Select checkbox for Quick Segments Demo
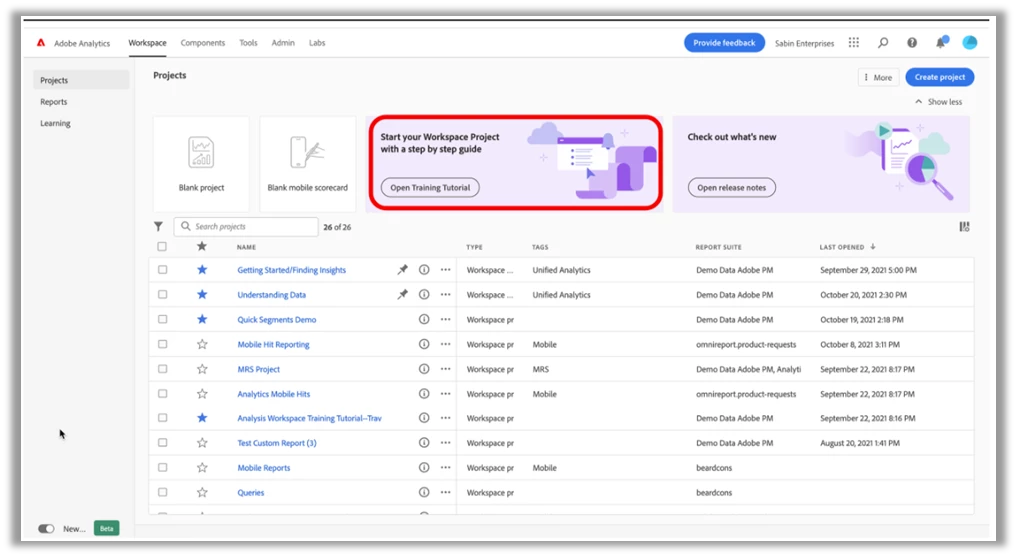Screen dimensions: 1017x557 163,319
